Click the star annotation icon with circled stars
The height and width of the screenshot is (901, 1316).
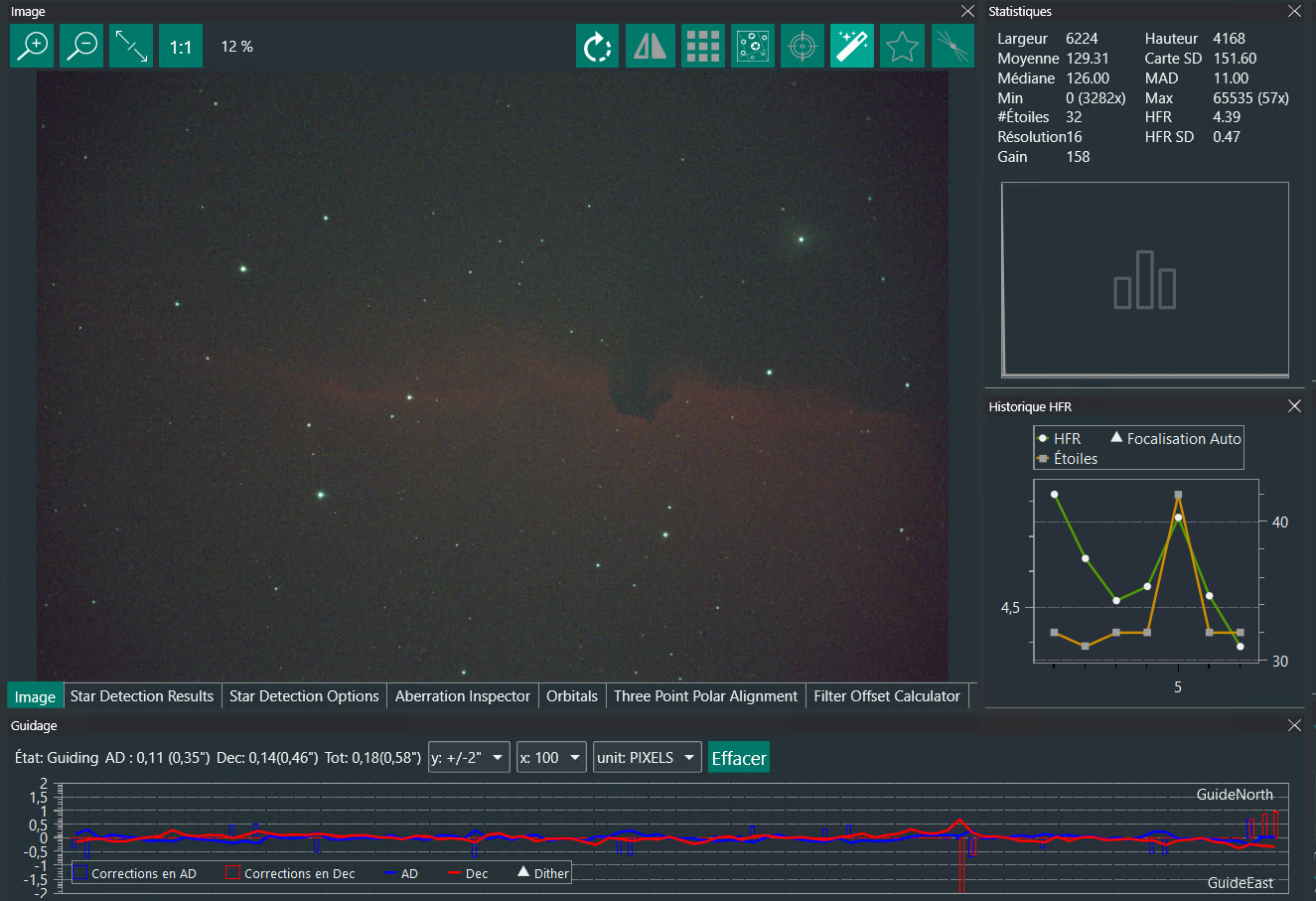coord(753,47)
